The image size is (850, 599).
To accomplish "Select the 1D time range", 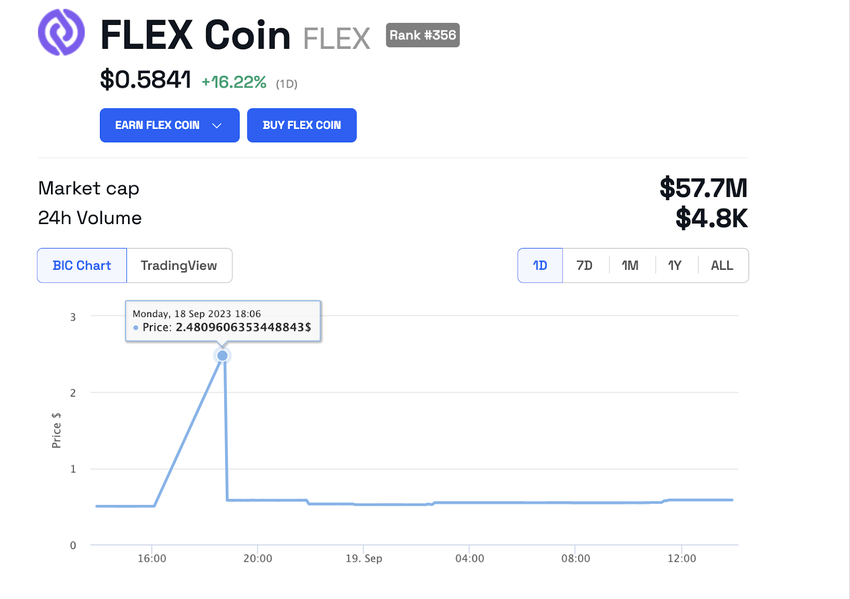I will pos(540,266).
